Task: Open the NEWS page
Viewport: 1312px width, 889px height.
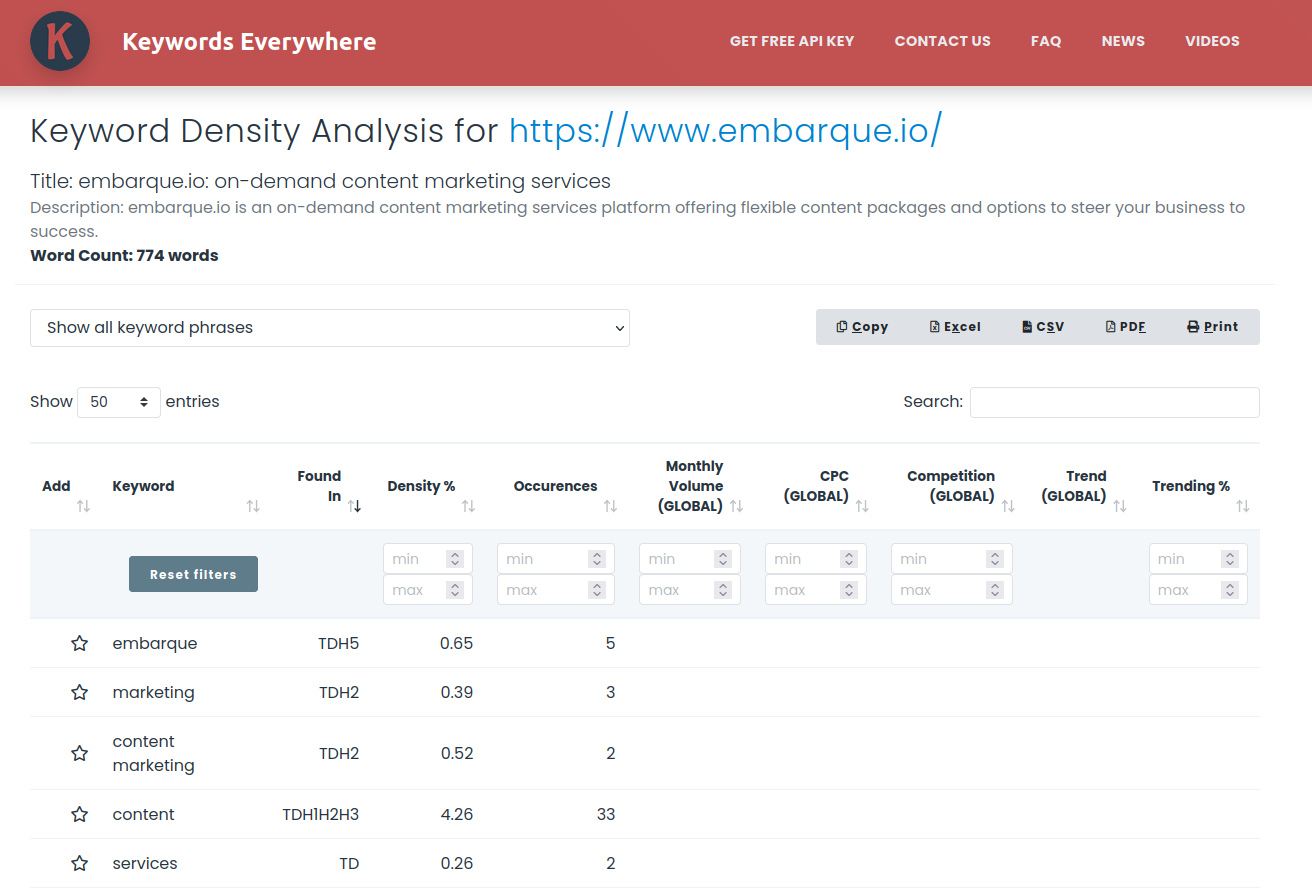Action: (1123, 41)
